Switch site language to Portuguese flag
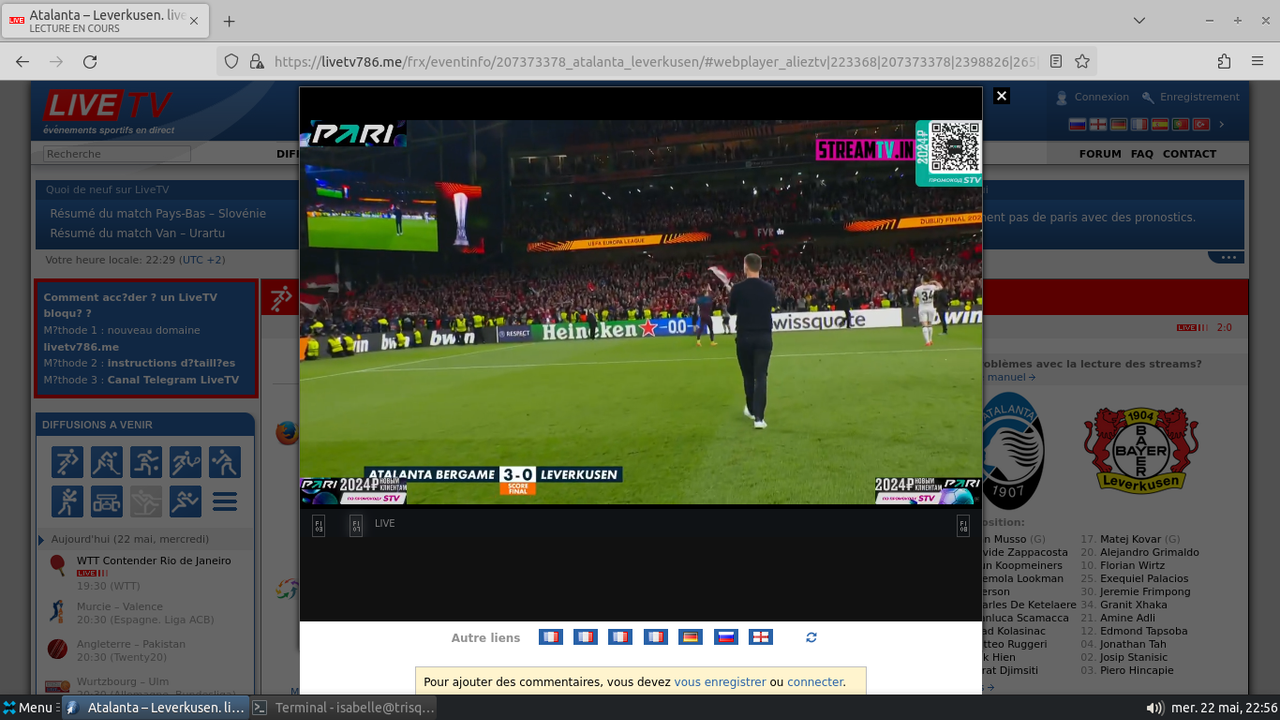The image size is (1280, 720). click(x=1180, y=124)
